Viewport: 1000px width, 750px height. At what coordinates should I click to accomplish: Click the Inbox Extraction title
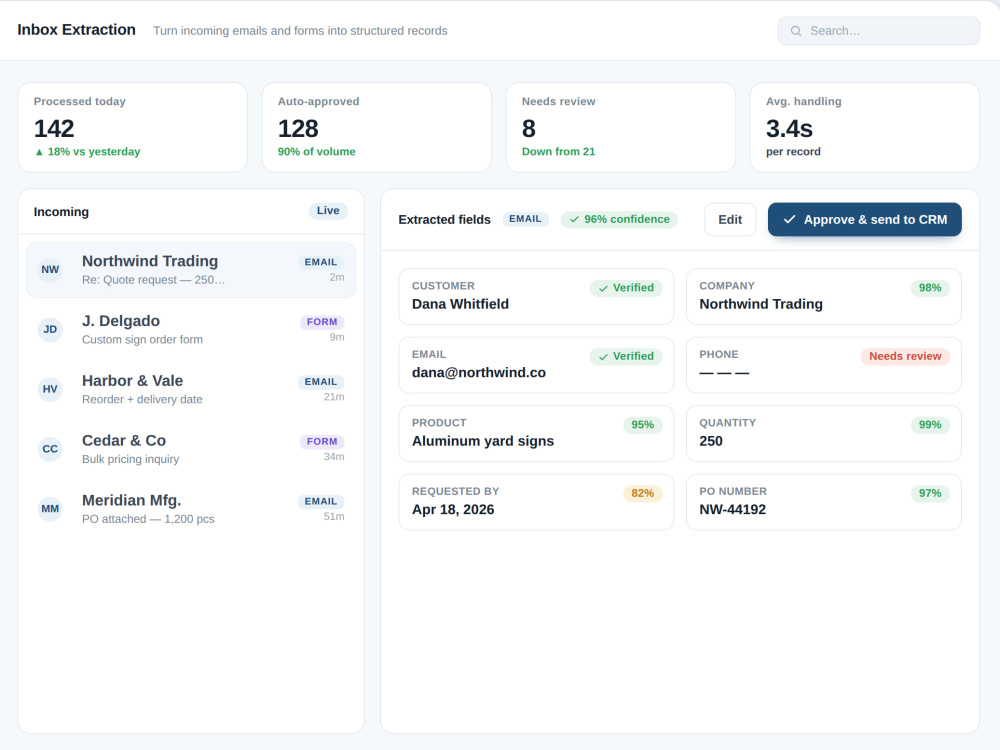tap(77, 30)
